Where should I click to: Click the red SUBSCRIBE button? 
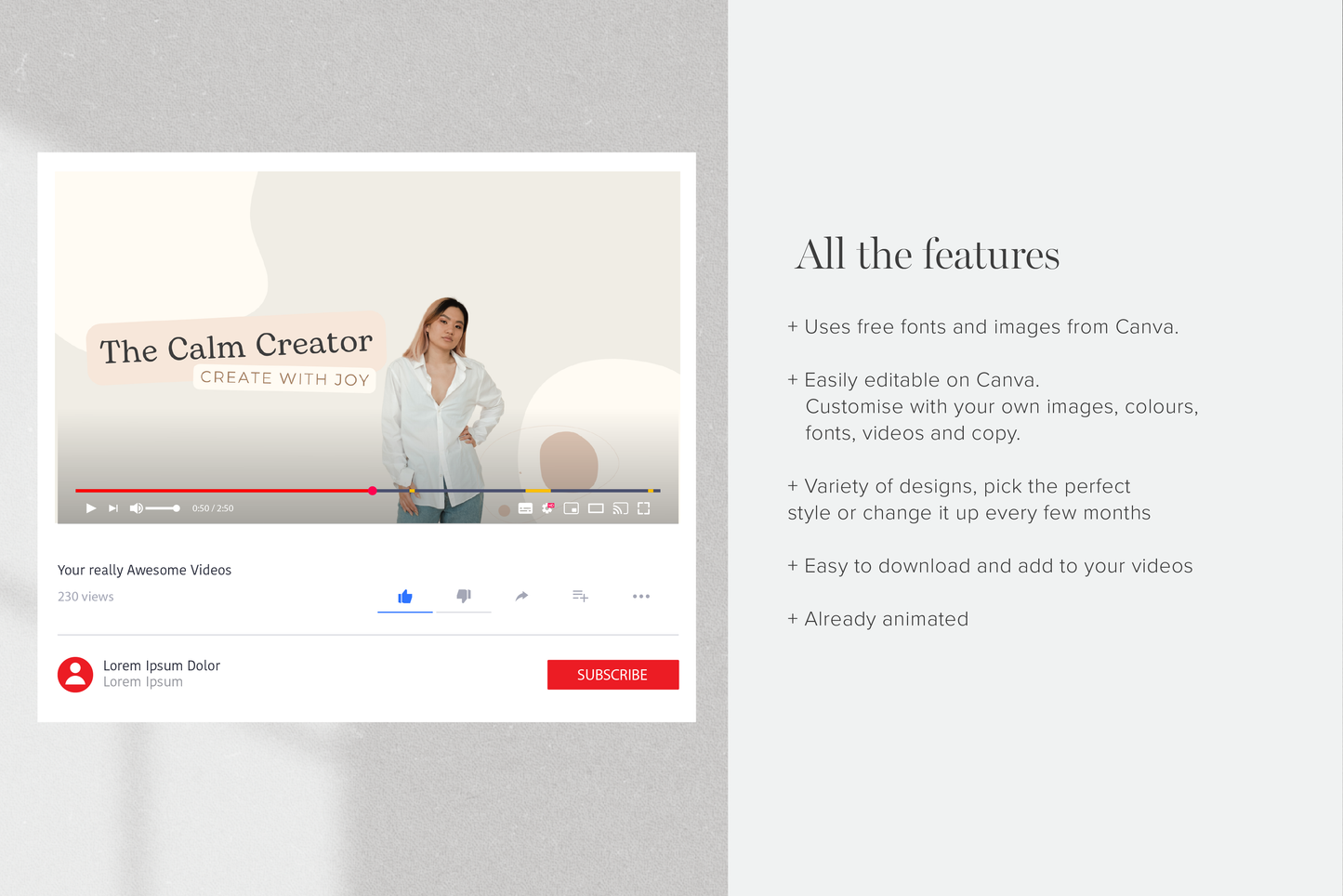point(612,675)
